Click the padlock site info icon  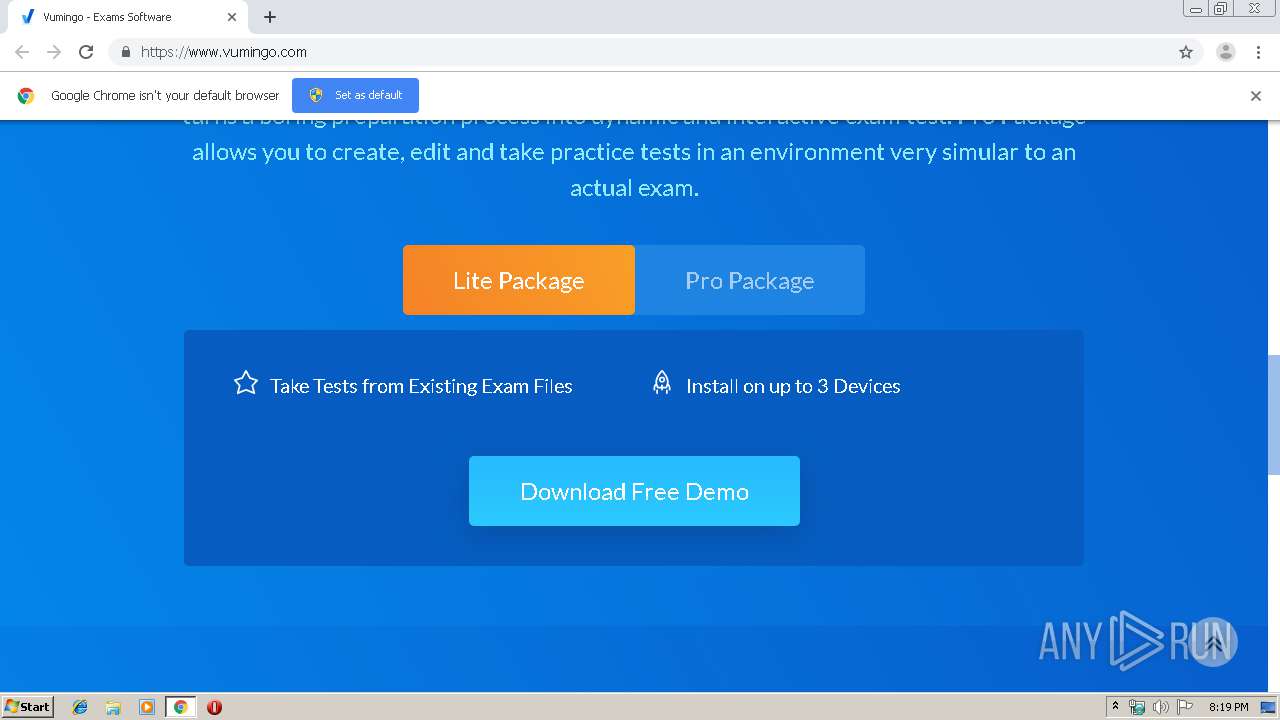click(x=125, y=52)
